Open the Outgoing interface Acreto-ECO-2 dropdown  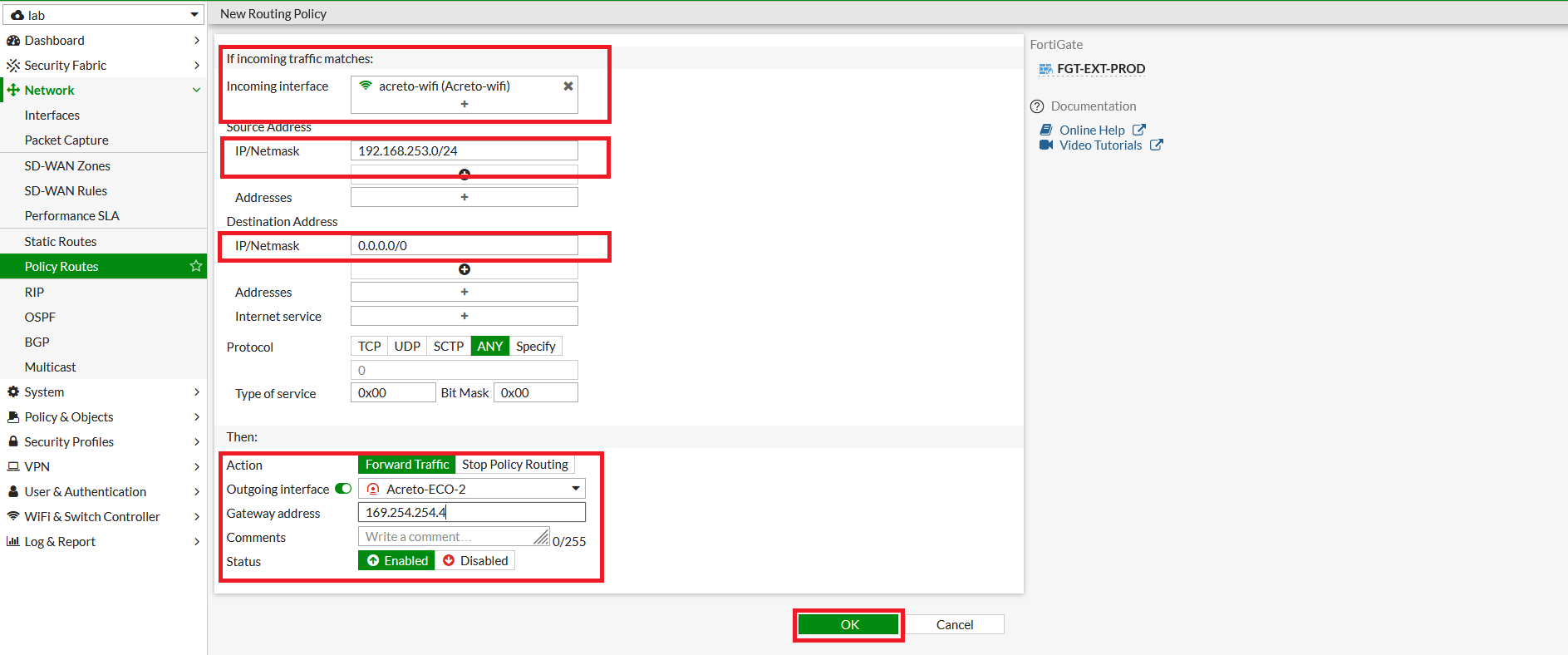[x=472, y=489]
